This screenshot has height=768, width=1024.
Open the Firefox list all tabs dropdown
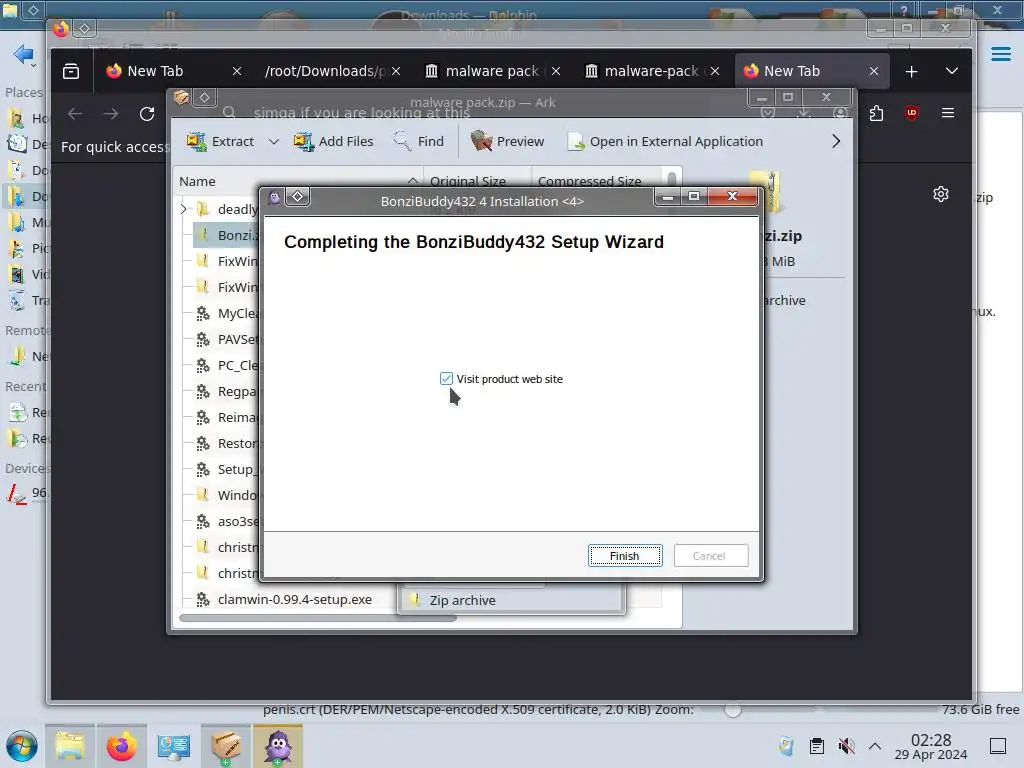pyautogui.click(x=952, y=71)
